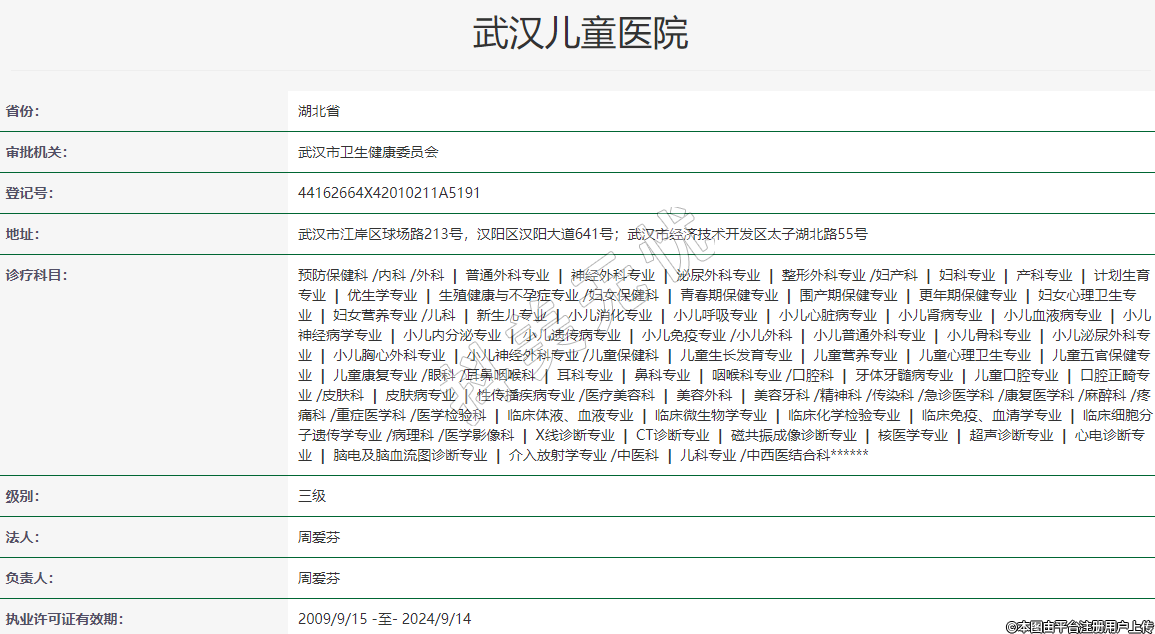Viewport: 1155px width, 634px height.
Task: Click the 三级 level value
Action: (312, 496)
